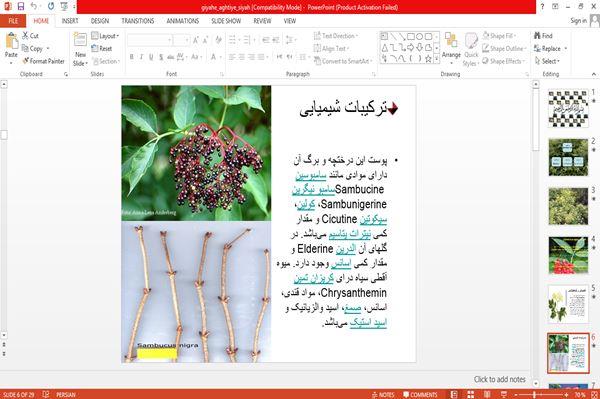Viewport: 600px width, 399px height.
Task: Open the font size combo box
Action: tap(181, 40)
